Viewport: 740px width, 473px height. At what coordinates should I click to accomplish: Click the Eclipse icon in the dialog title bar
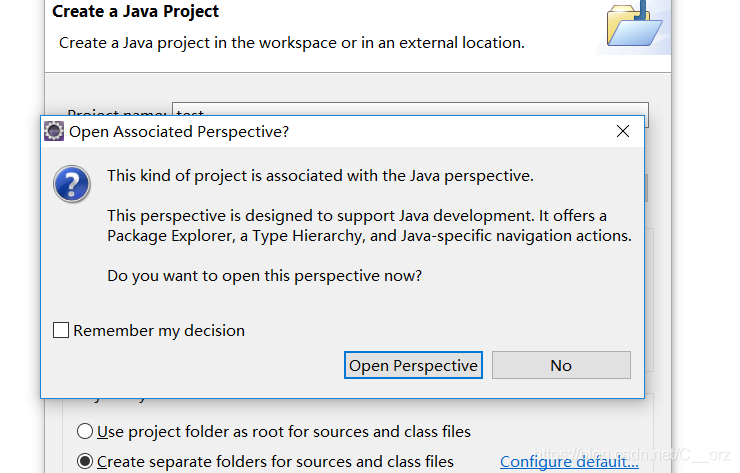click(54, 131)
